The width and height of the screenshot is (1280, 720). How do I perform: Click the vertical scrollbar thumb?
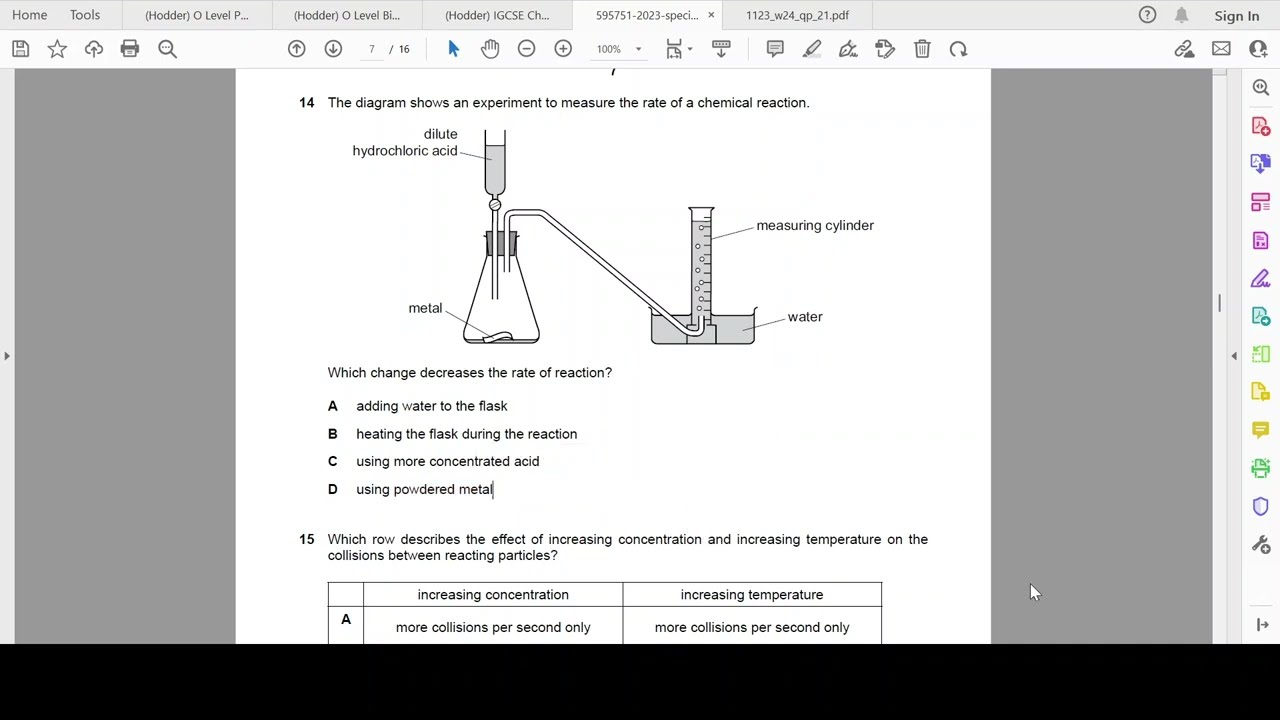click(x=1219, y=303)
